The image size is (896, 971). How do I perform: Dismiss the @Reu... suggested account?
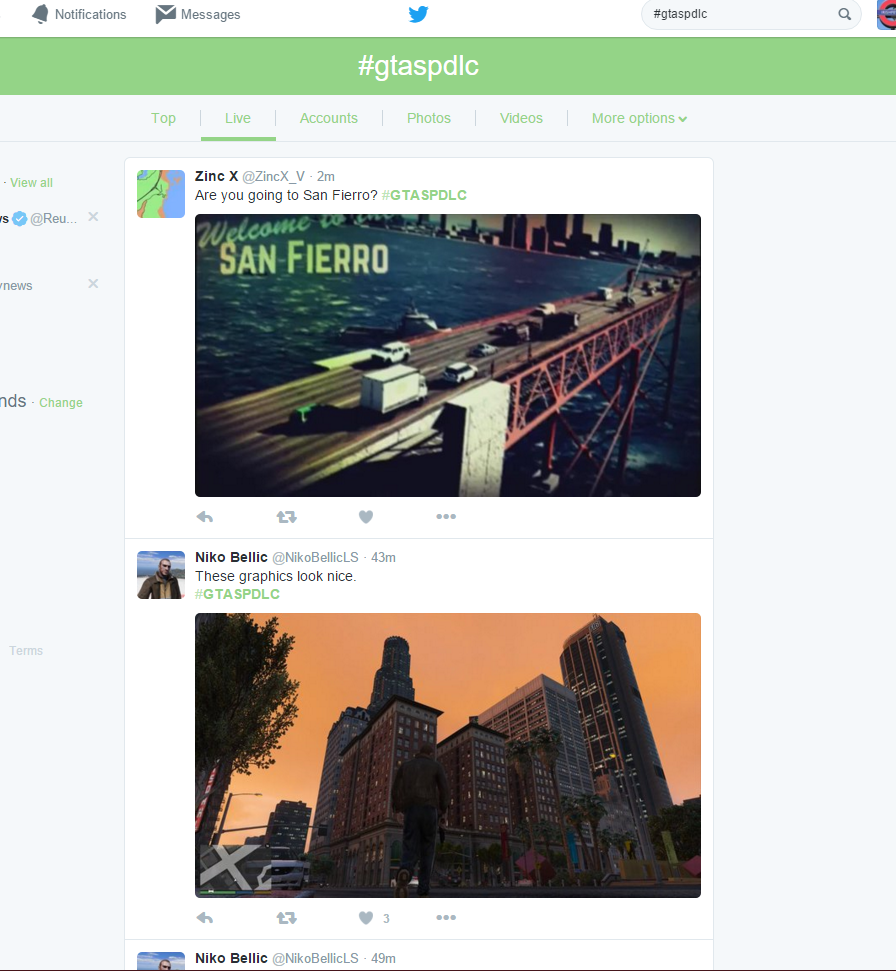tap(93, 216)
